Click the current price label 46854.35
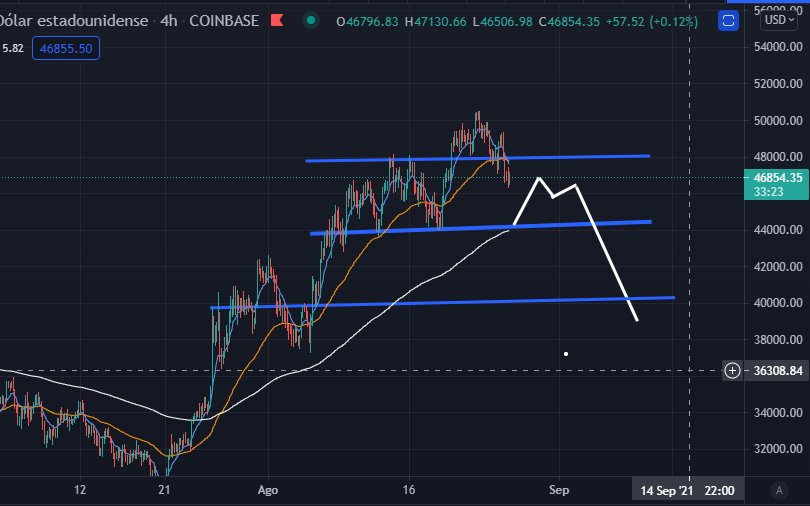 [x=777, y=178]
